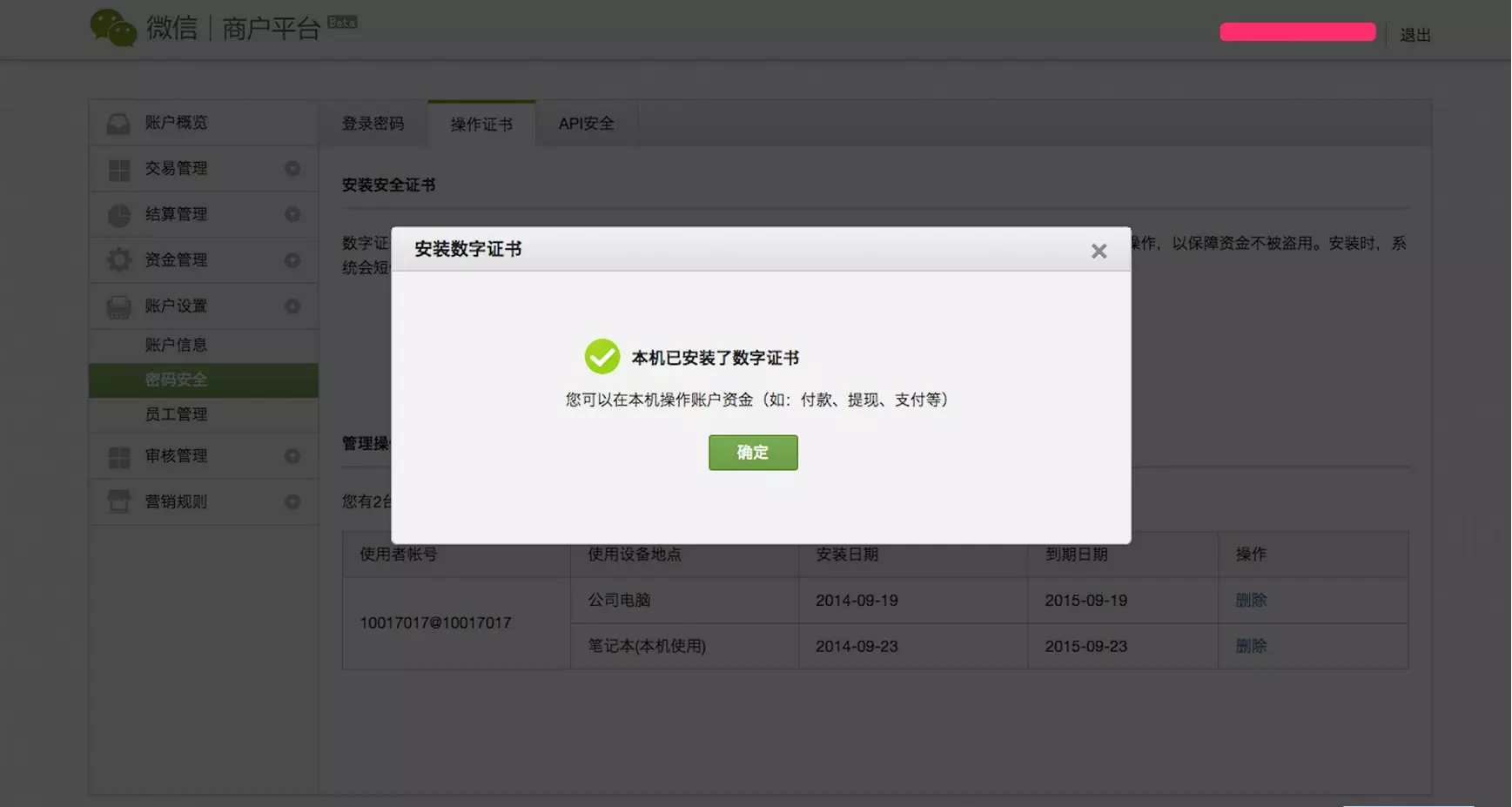The image size is (1512, 807).
Task: Click the pink redacted account name
Action: (1298, 32)
